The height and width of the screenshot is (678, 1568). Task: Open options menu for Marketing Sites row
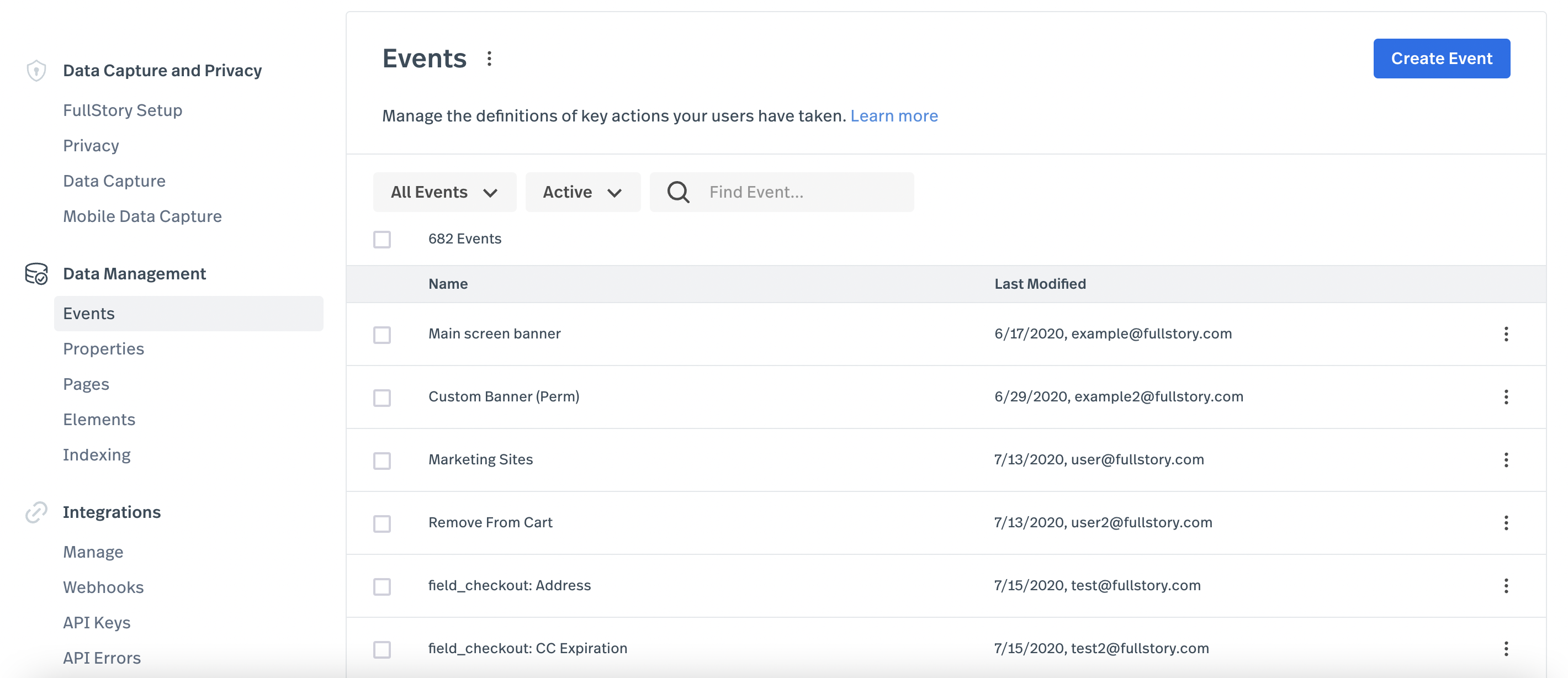[1506, 460]
